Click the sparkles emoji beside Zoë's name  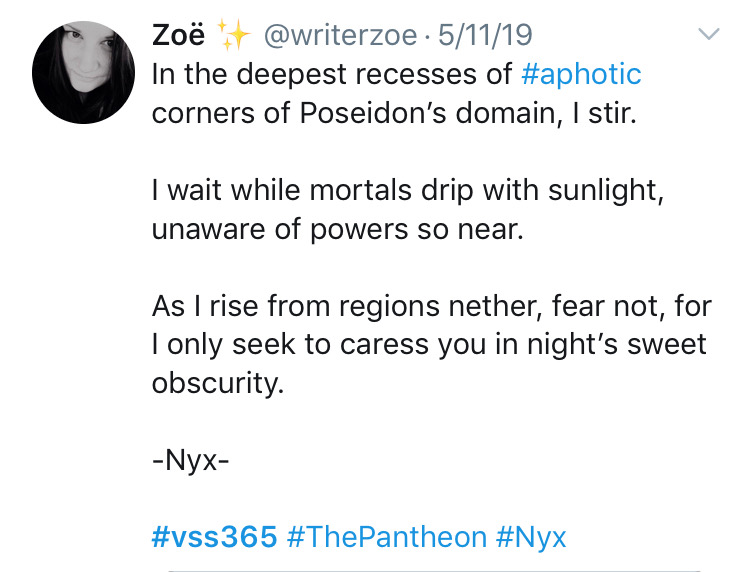click(x=233, y=34)
